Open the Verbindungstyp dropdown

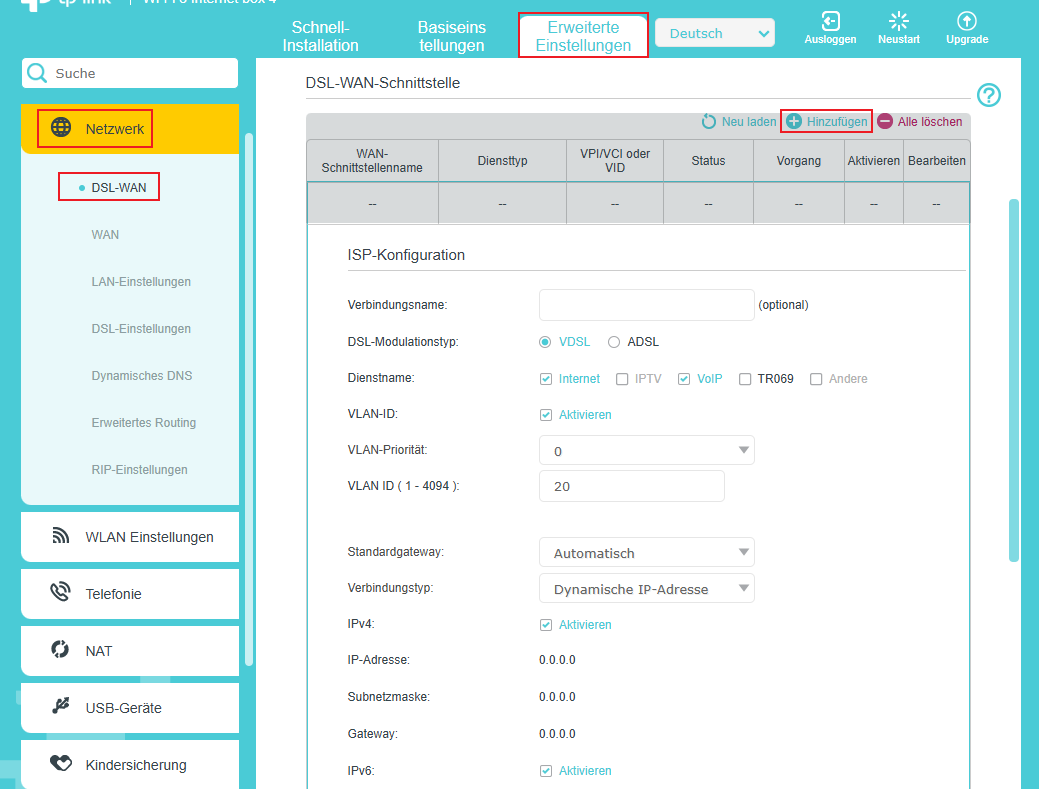646,588
